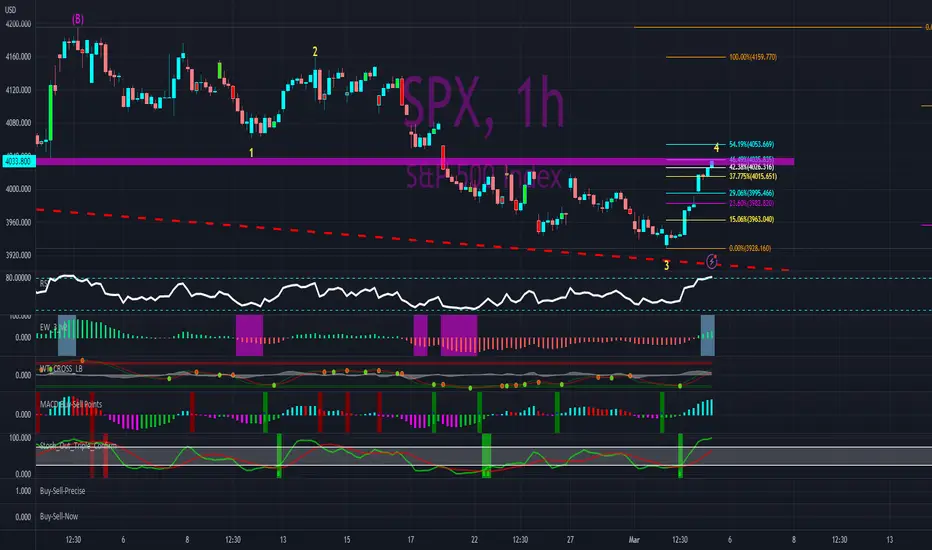This screenshot has height=550, width=932.
Task: Click the 17 date label on time axis
Action: pos(411,540)
